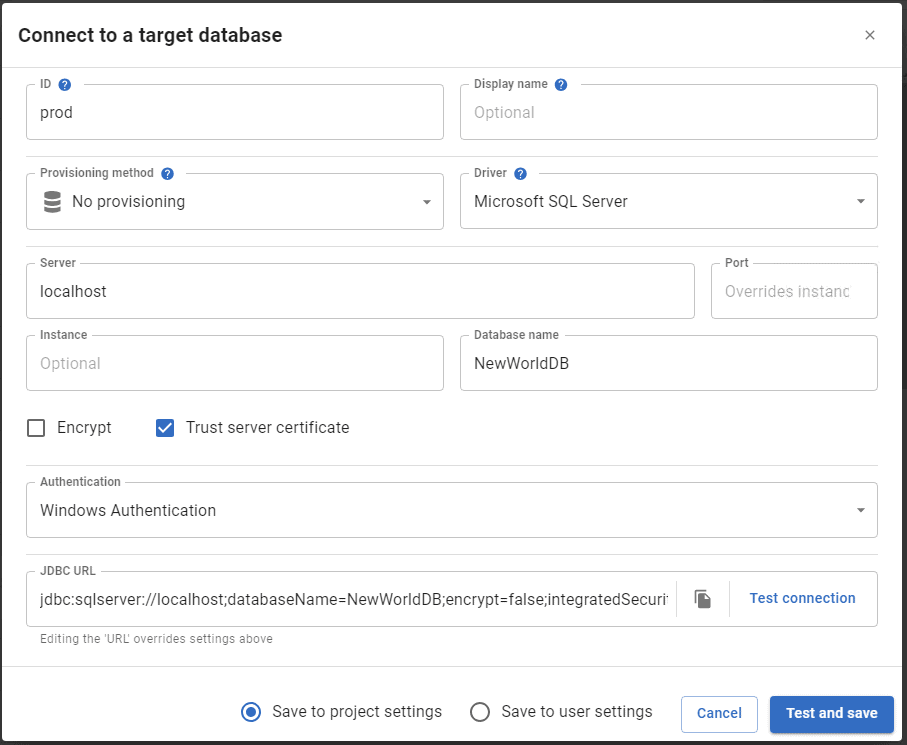Focus the Server input field
The height and width of the screenshot is (745, 907).
click(x=360, y=291)
